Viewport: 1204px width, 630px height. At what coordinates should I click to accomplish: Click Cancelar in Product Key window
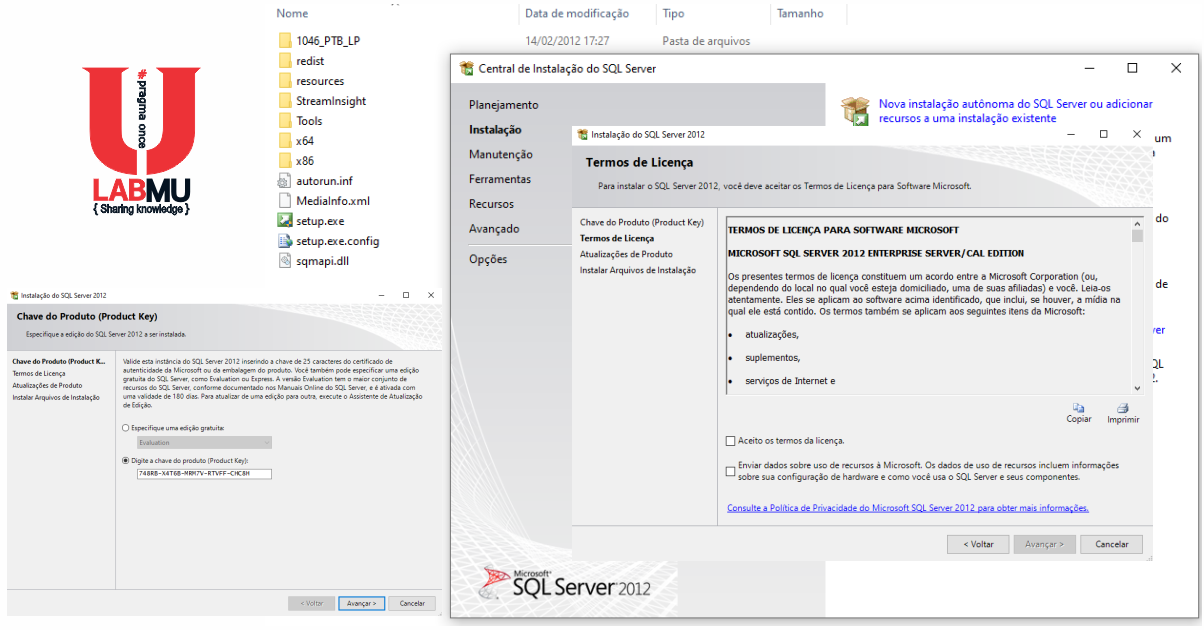(x=413, y=603)
